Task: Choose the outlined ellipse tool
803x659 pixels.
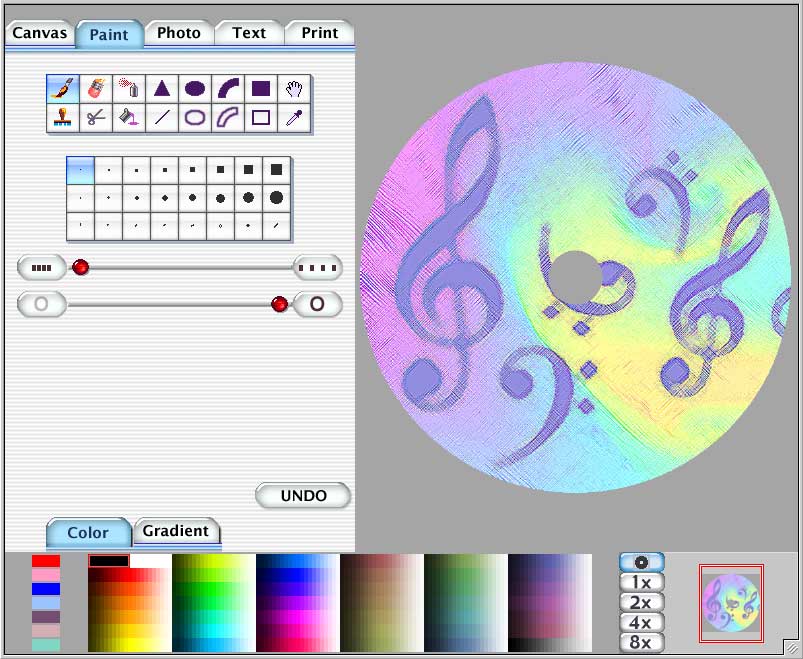Action: coord(195,118)
